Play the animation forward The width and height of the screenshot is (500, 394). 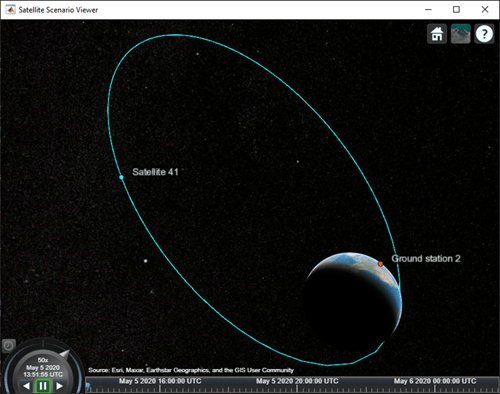tap(59, 386)
